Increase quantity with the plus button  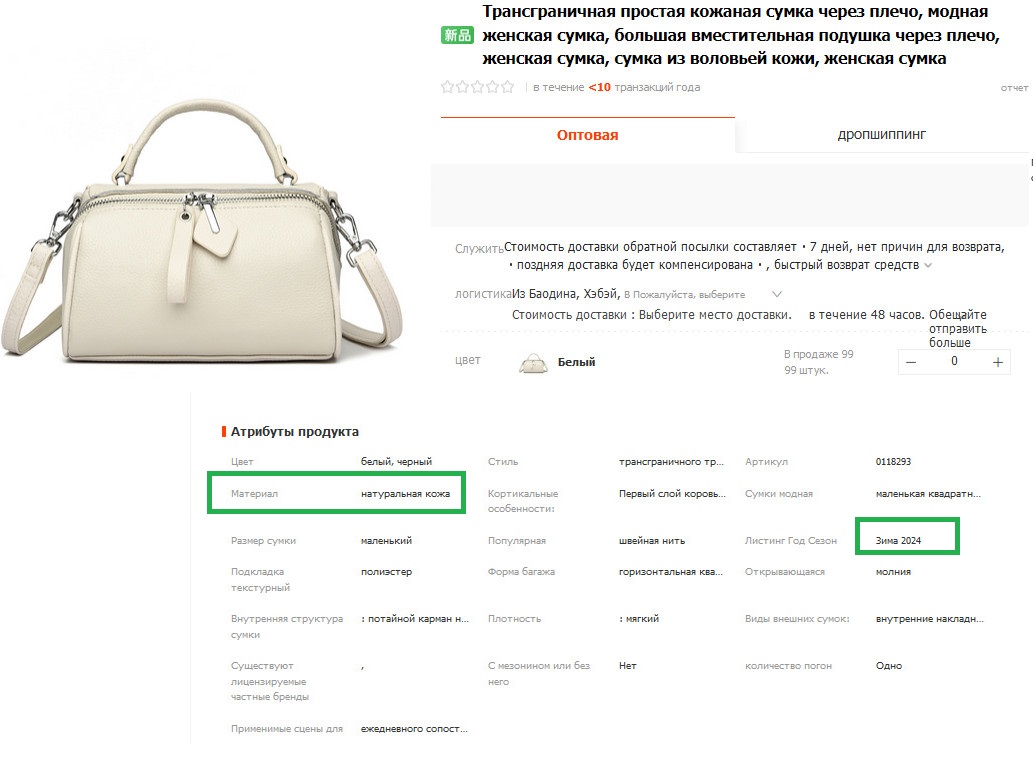(998, 362)
